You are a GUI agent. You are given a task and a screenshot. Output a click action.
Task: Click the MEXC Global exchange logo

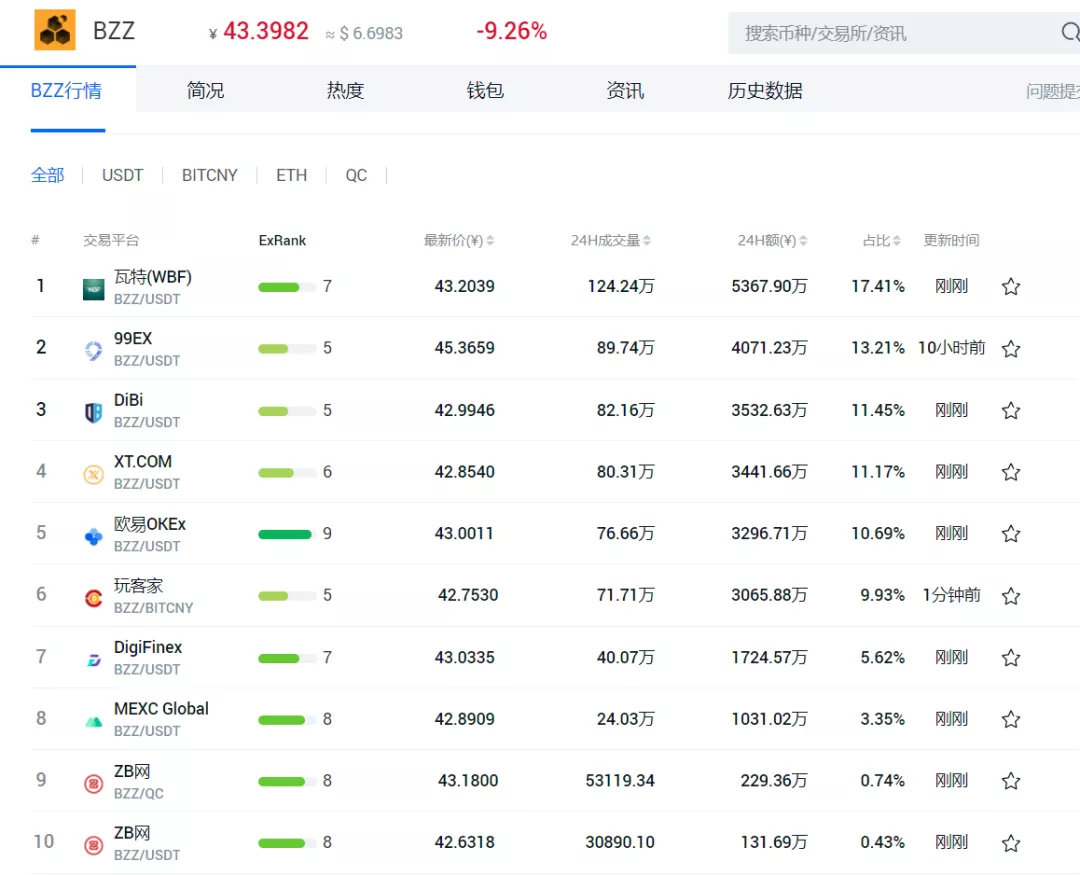(94, 721)
